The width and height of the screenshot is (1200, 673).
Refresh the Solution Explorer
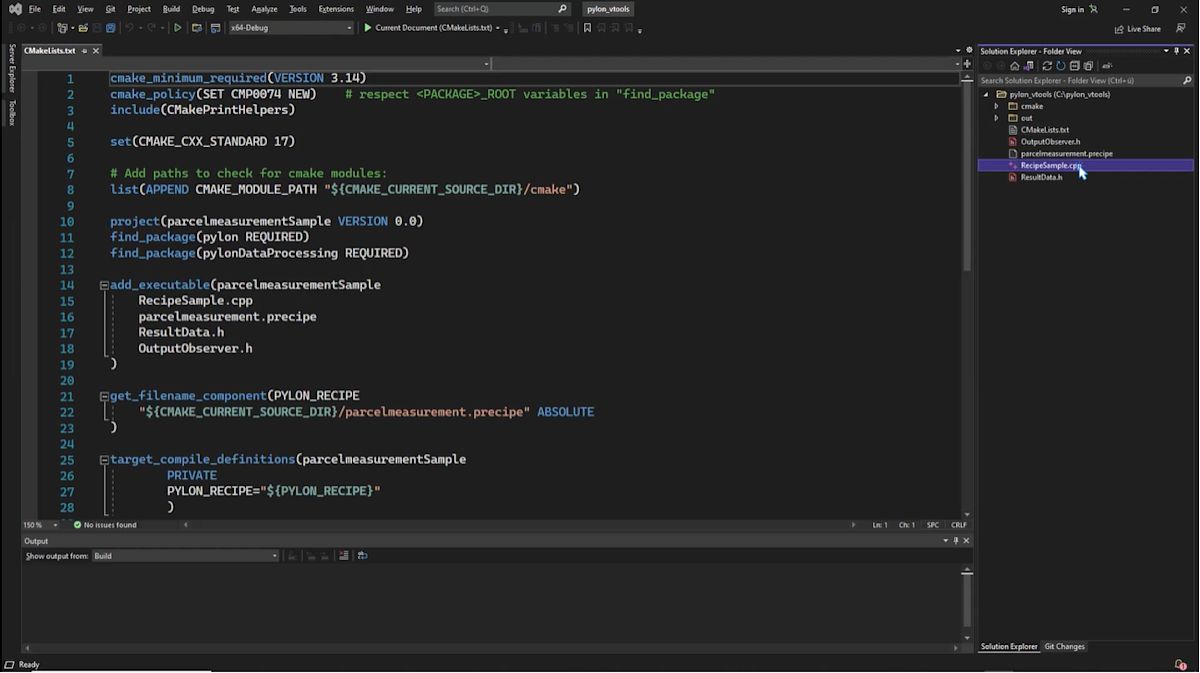tap(1046, 65)
